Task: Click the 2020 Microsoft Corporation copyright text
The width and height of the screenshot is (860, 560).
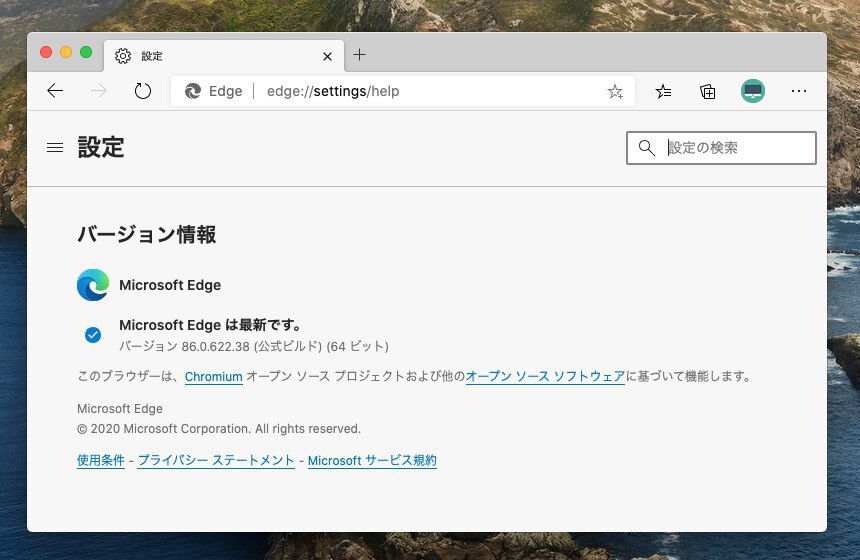Action: coord(219,428)
